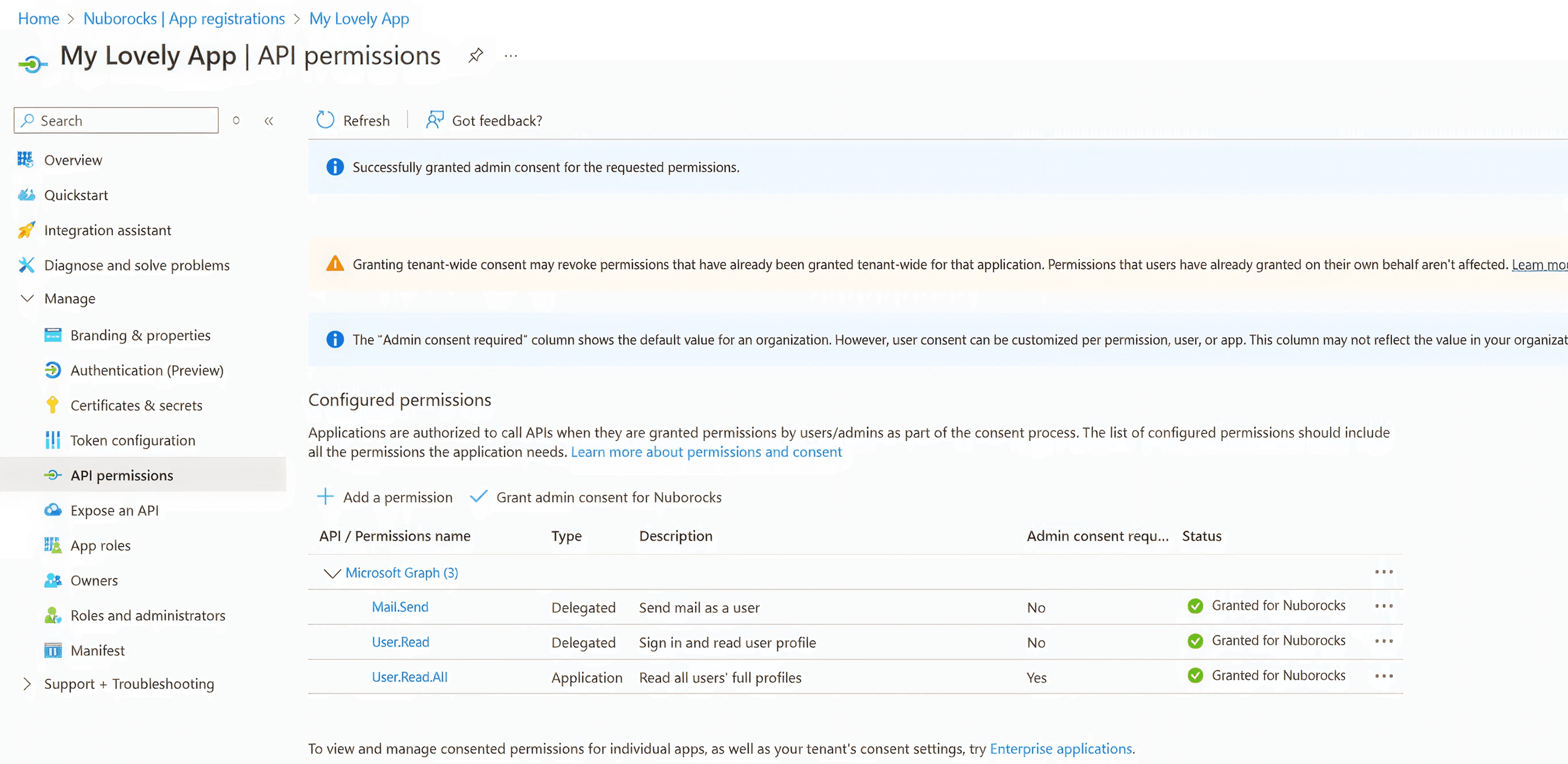Go to the Expose an API page
The image size is (1568, 764).
pos(114,510)
